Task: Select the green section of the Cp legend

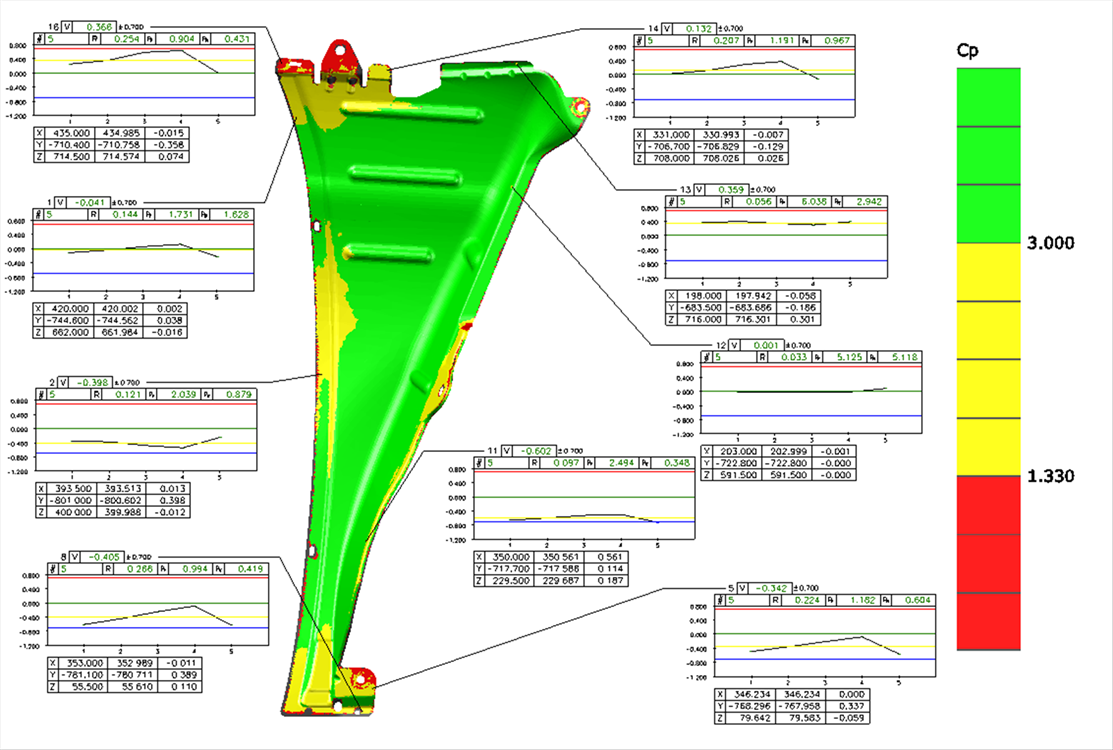Action: (988, 155)
